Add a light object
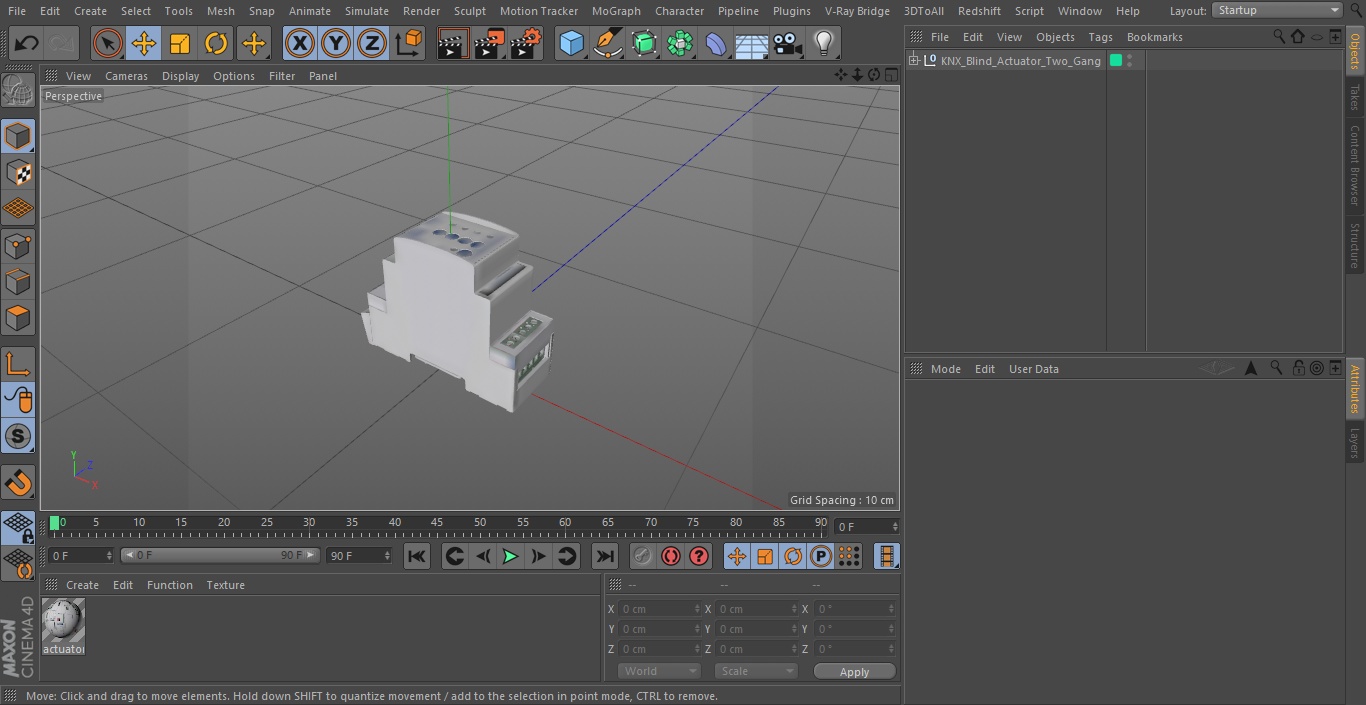This screenshot has height=705, width=1366. [823, 43]
